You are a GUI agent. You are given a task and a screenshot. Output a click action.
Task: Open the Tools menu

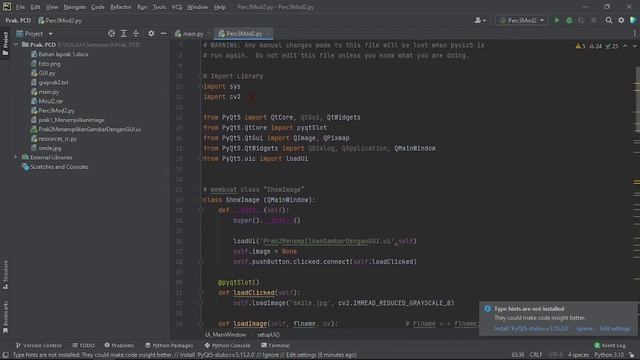coord(159,7)
